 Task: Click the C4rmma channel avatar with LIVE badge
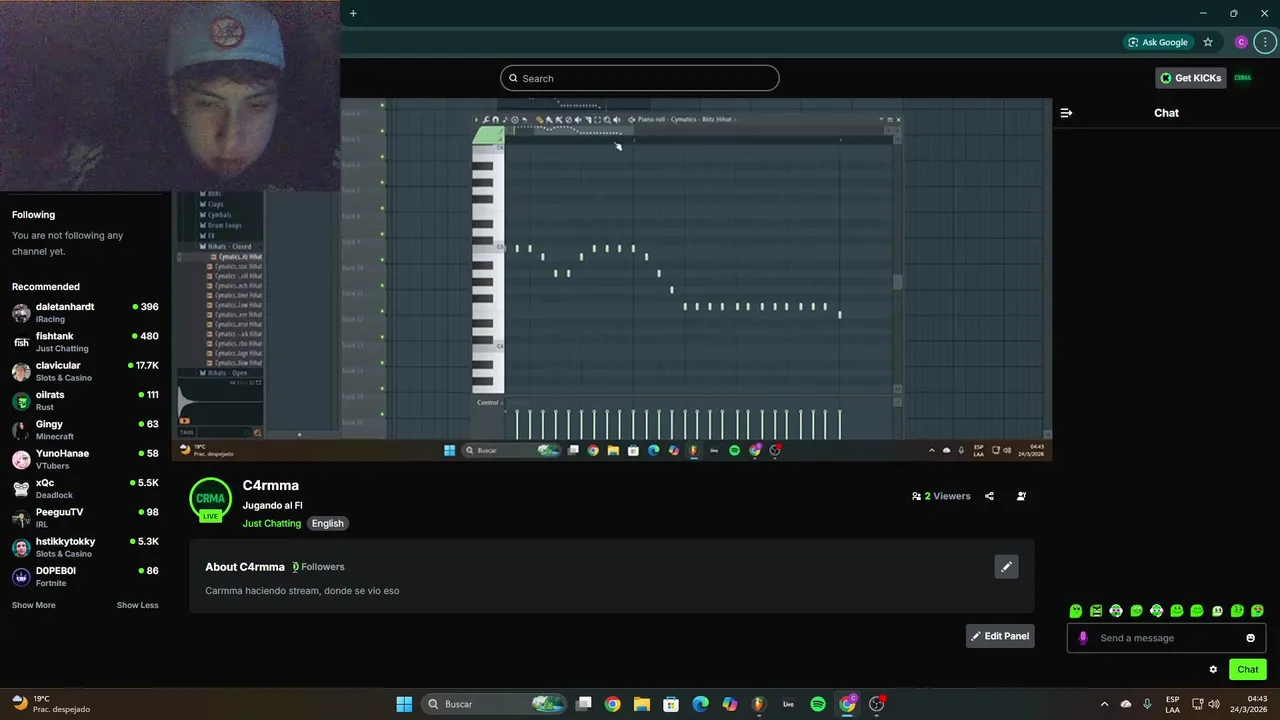tap(210, 500)
